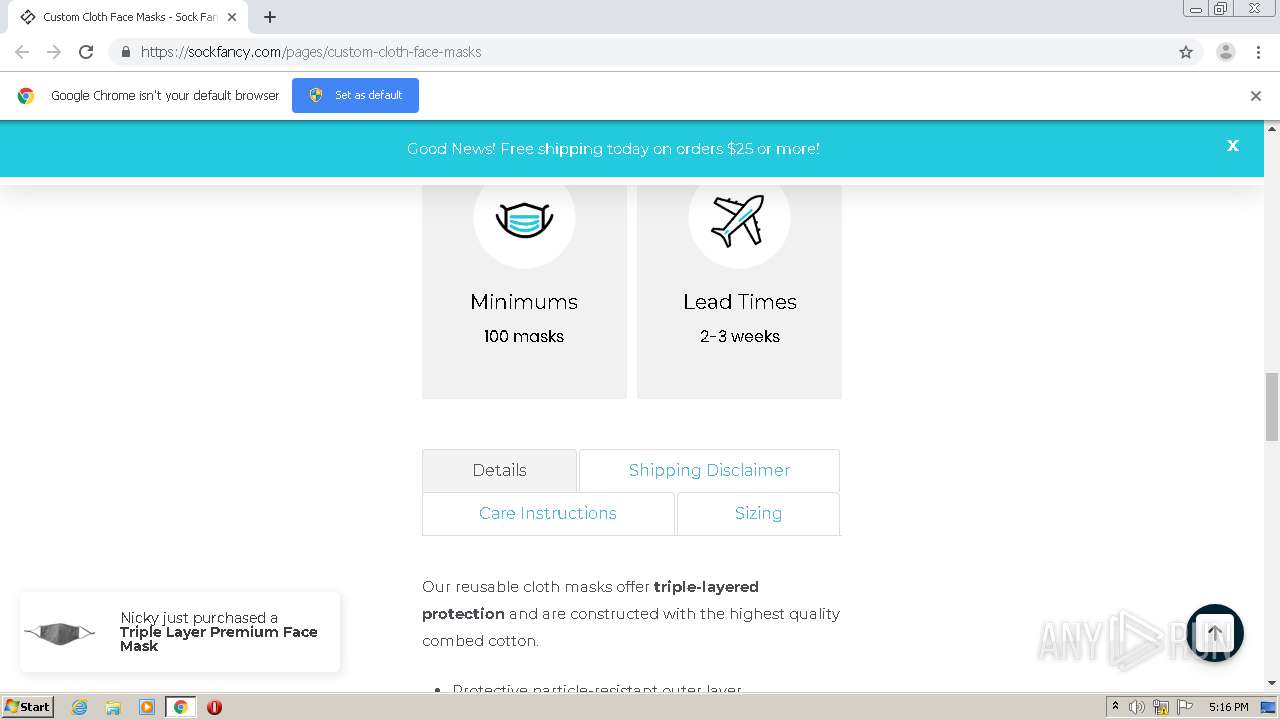
Task: Open the Chrome profile avatar
Action: 1226,52
